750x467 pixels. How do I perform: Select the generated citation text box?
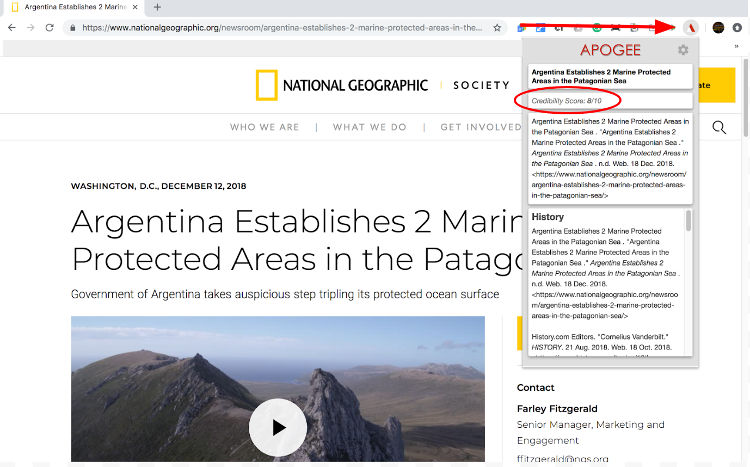[x=610, y=158]
